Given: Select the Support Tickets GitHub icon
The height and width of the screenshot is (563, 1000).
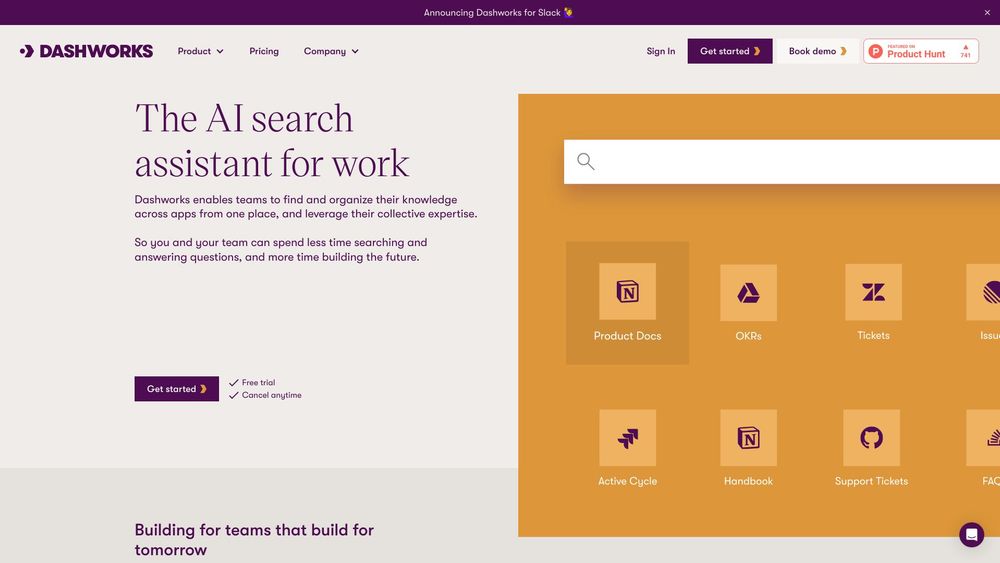Looking at the screenshot, I should [871, 438].
